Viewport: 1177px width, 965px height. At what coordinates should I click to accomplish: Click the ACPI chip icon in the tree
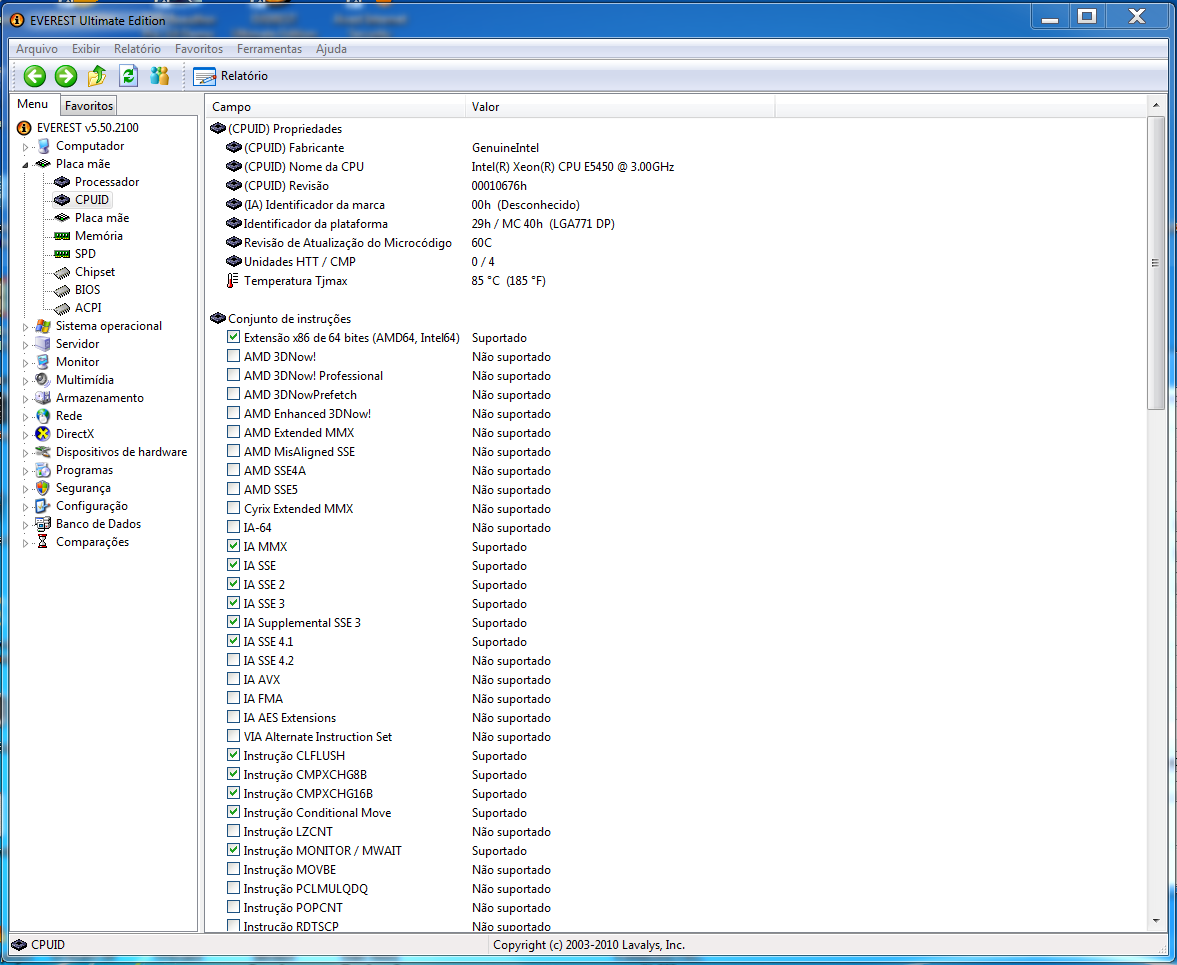click(62, 308)
